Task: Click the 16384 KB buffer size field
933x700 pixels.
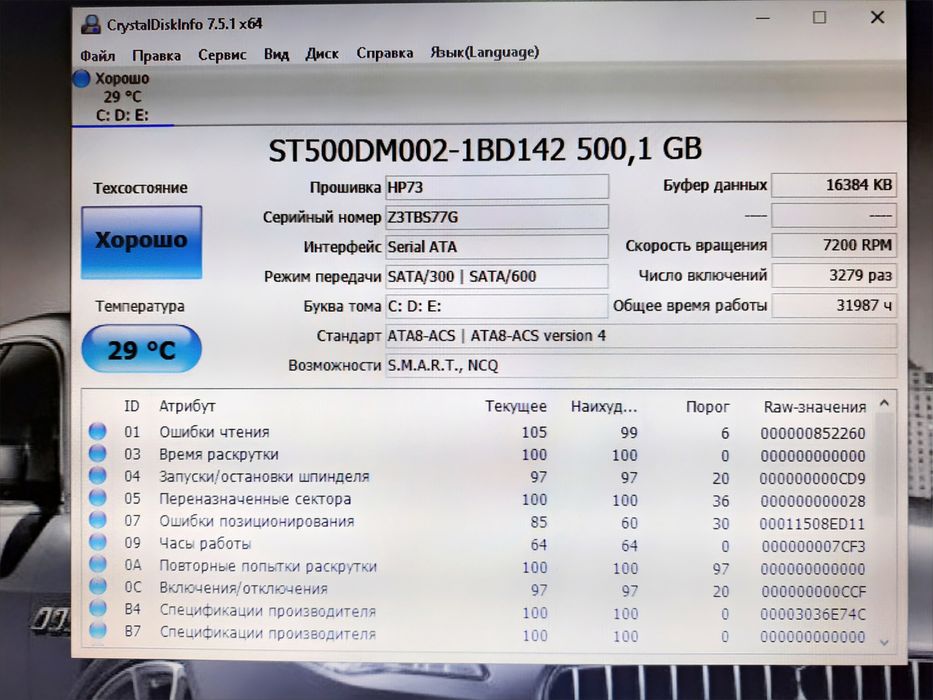Action: [834, 185]
